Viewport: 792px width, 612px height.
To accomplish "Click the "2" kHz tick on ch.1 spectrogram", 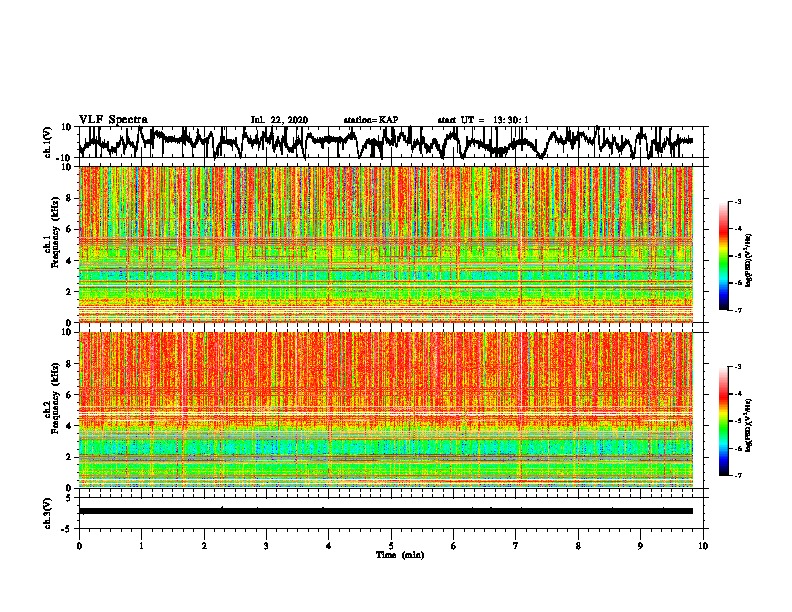I will (70, 291).
